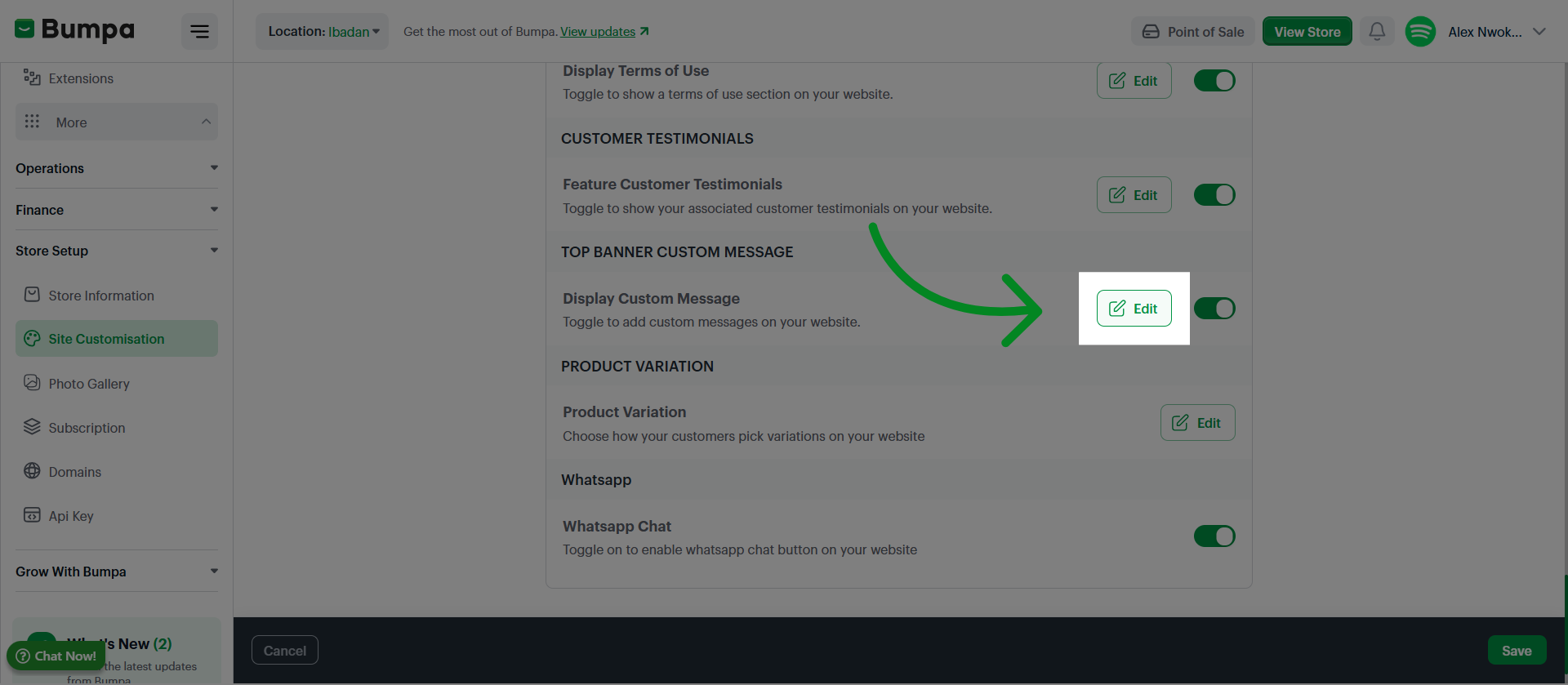
Task: Click the View Store button
Action: point(1307,32)
